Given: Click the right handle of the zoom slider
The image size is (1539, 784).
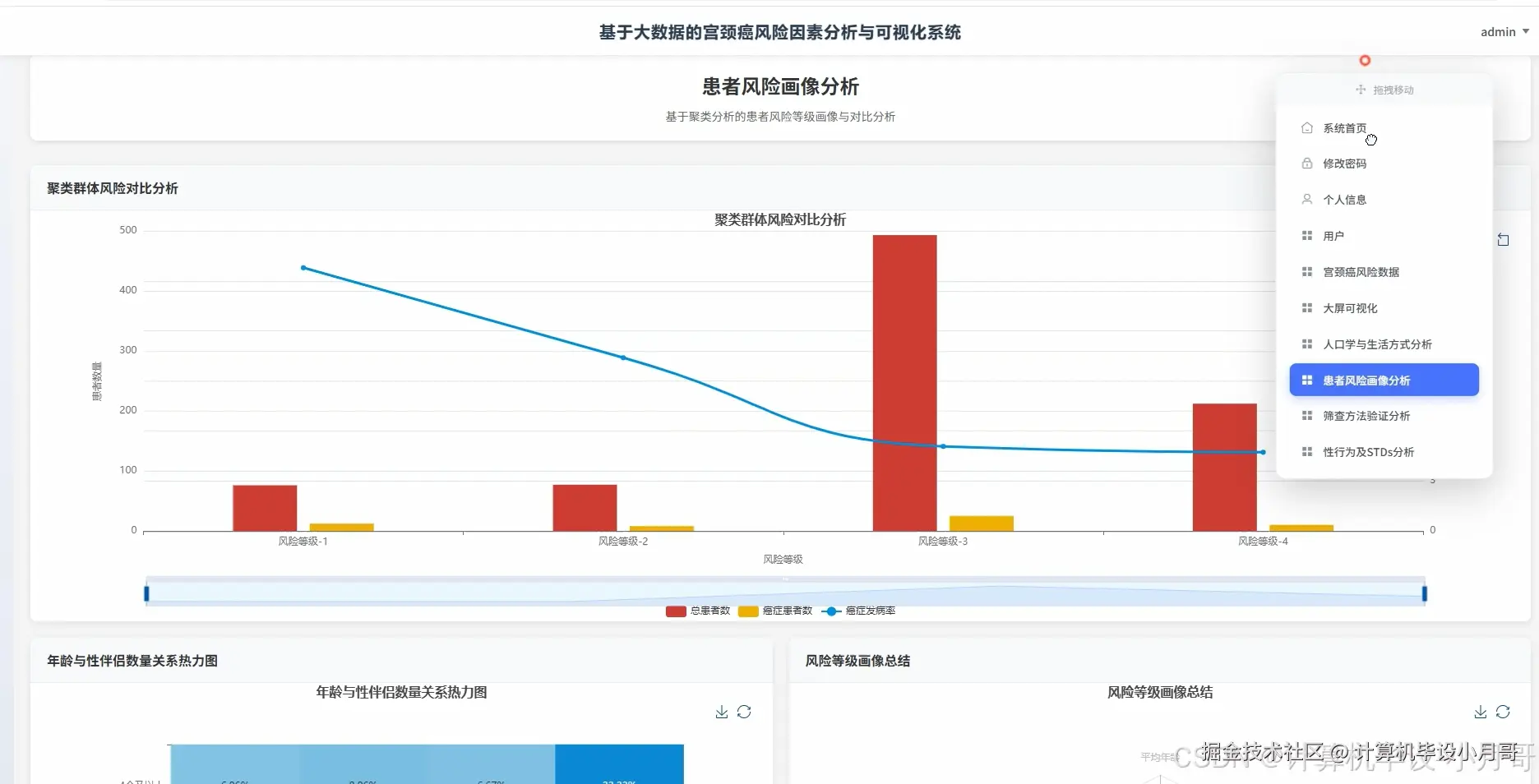Looking at the screenshot, I should pos(1425,593).
